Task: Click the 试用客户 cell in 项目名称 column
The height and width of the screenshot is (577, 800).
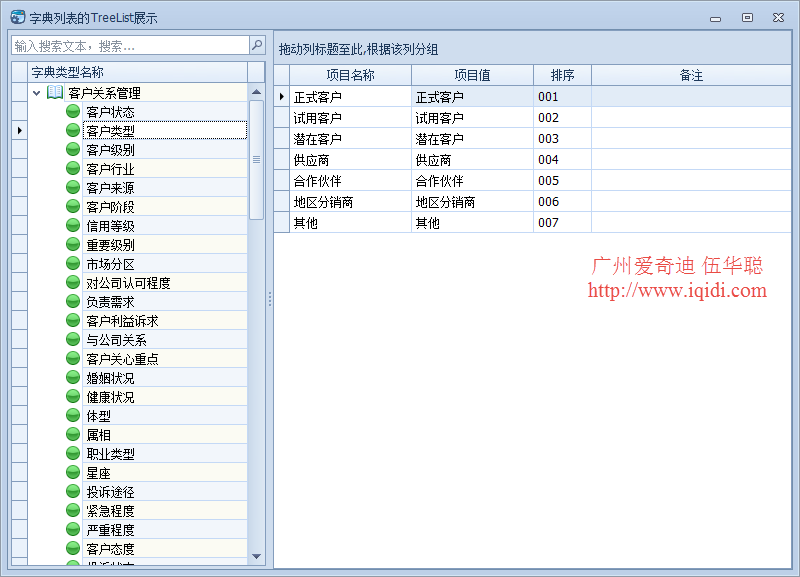Action: (351, 118)
